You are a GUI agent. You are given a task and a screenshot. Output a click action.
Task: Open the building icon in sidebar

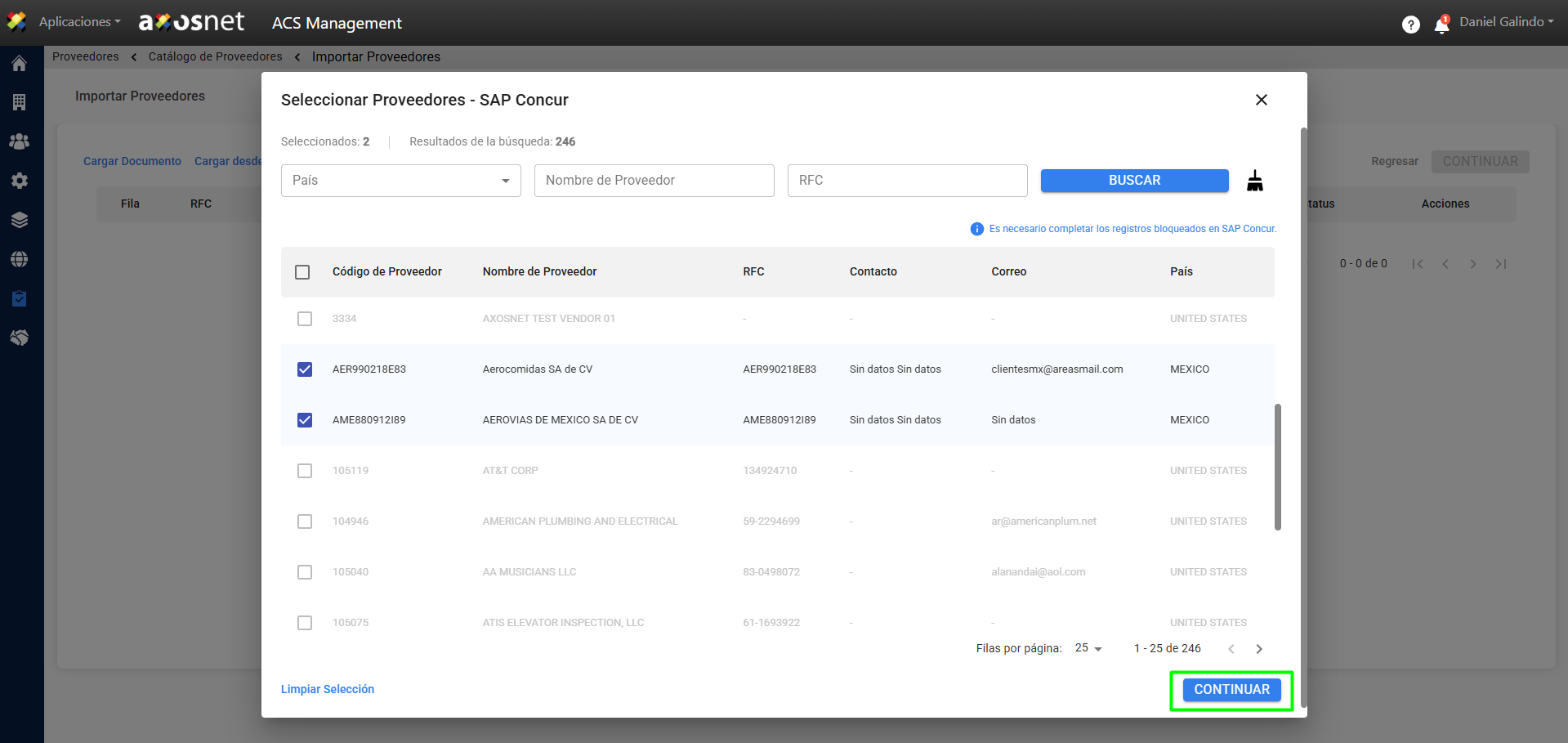(x=20, y=102)
